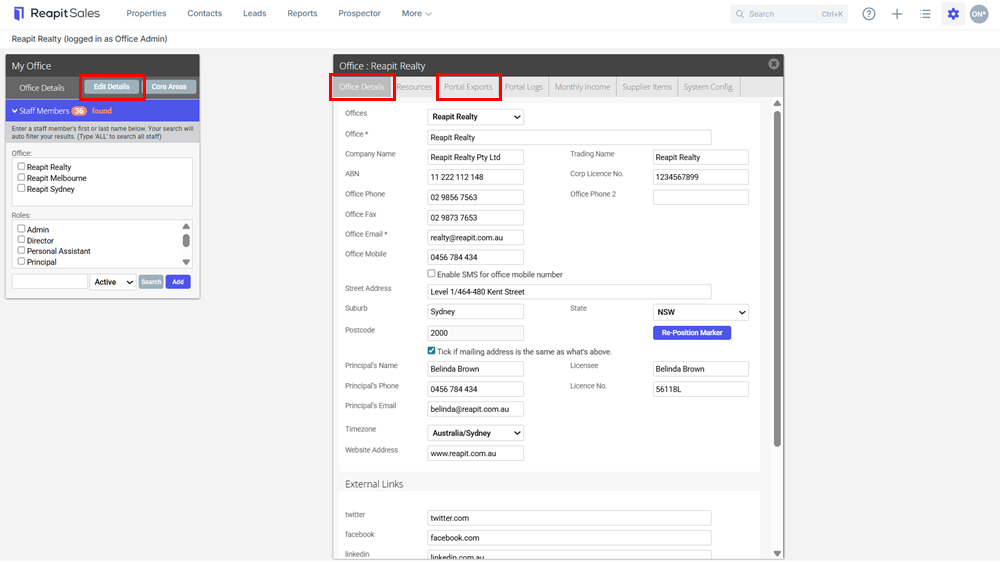Click the plus add-new icon in header
Image resolution: width=1000 pixels, height=563 pixels.
897,13
